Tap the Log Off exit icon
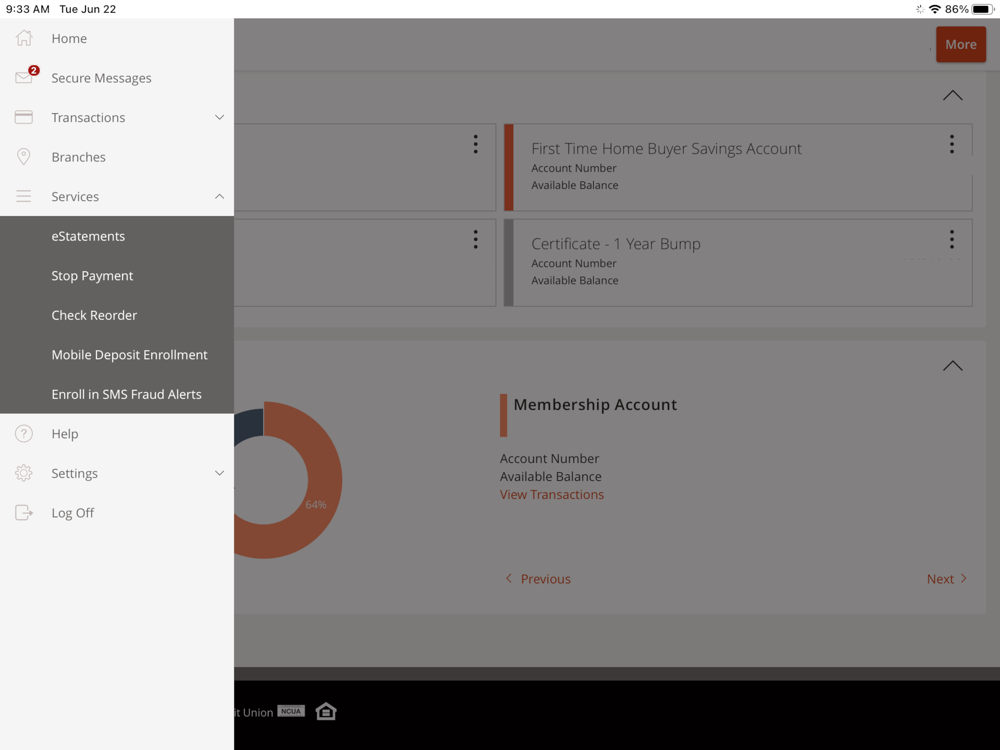 pos(24,513)
